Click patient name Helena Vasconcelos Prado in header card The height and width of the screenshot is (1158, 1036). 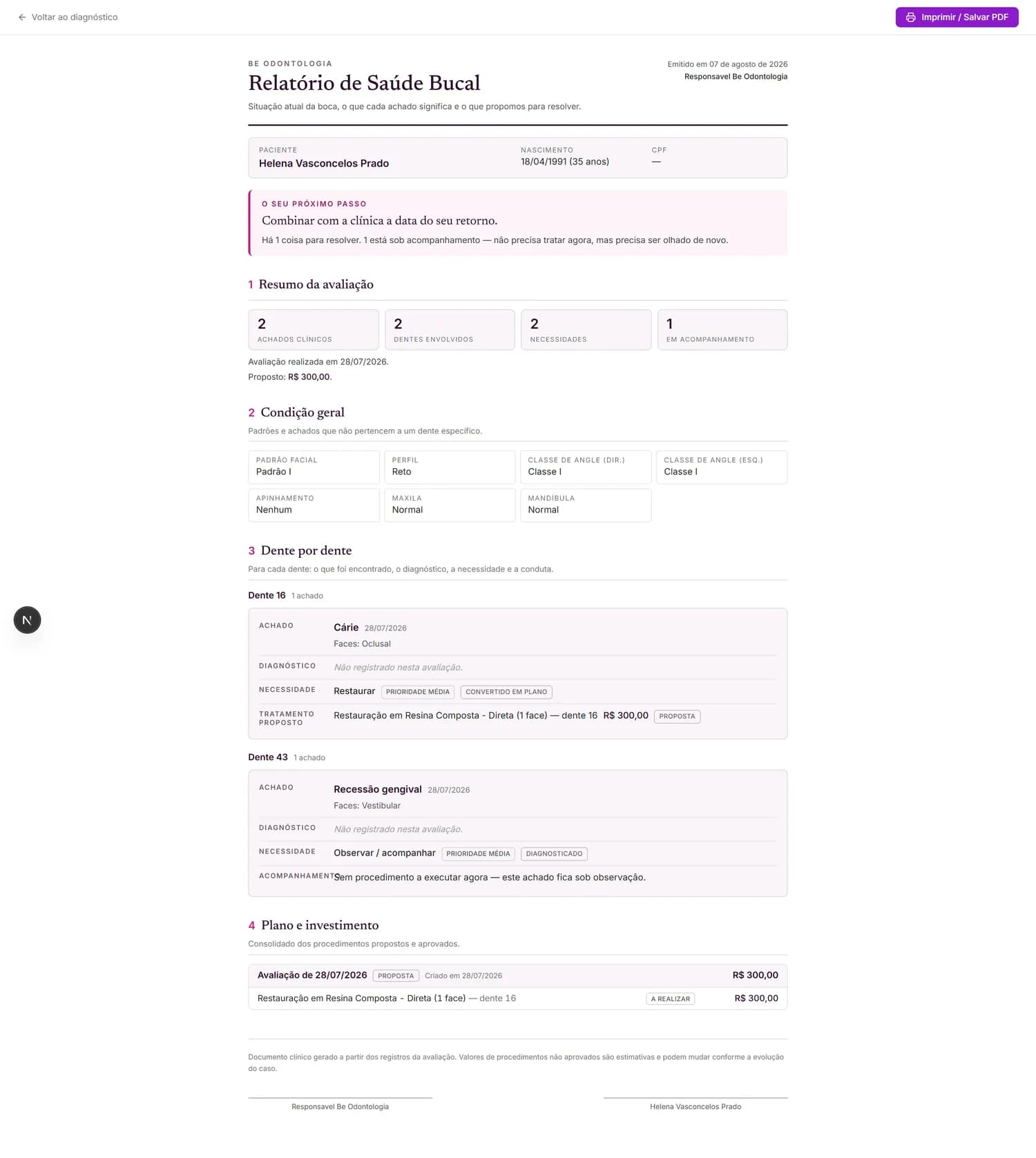tap(324, 164)
